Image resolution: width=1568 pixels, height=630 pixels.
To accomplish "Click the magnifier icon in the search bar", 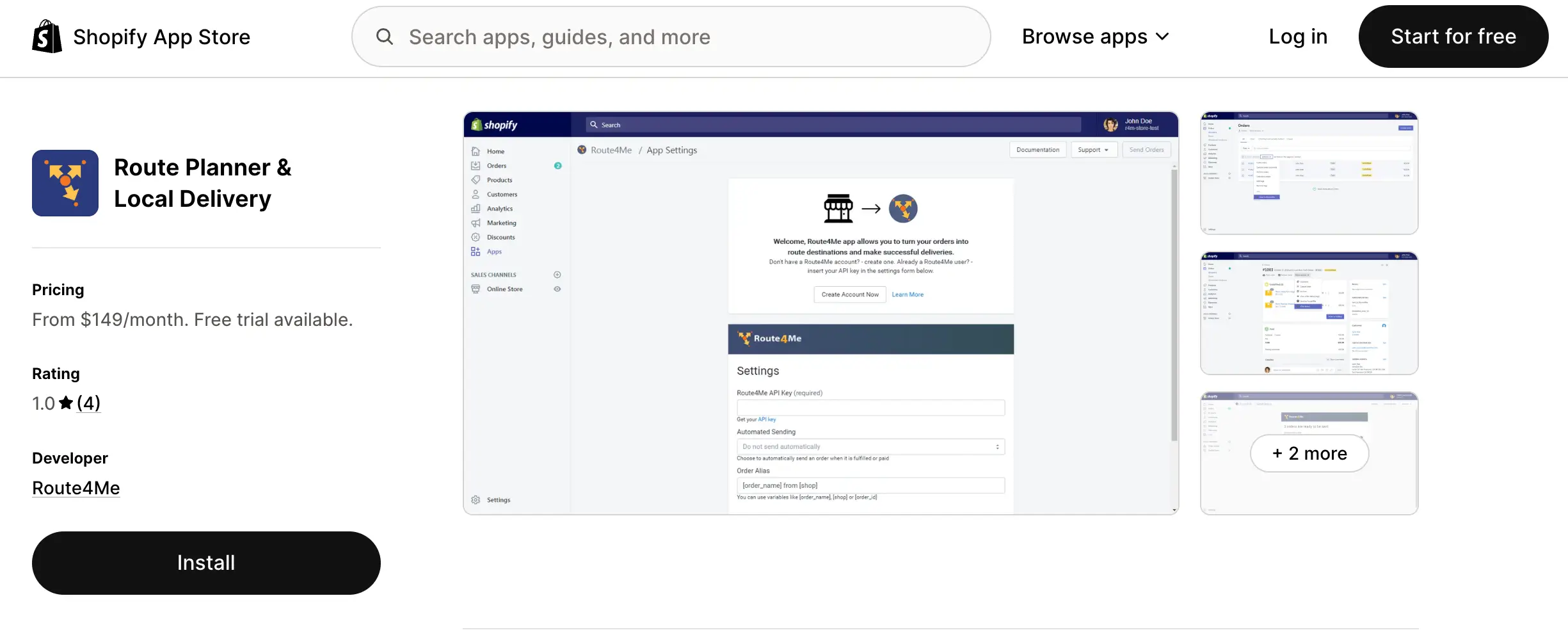I will click(x=385, y=36).
